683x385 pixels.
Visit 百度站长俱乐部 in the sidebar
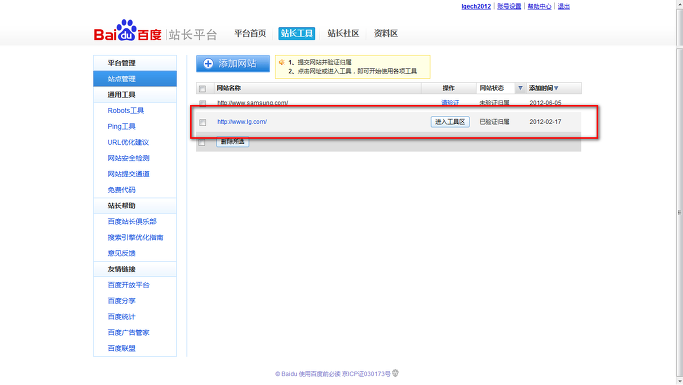132,222
